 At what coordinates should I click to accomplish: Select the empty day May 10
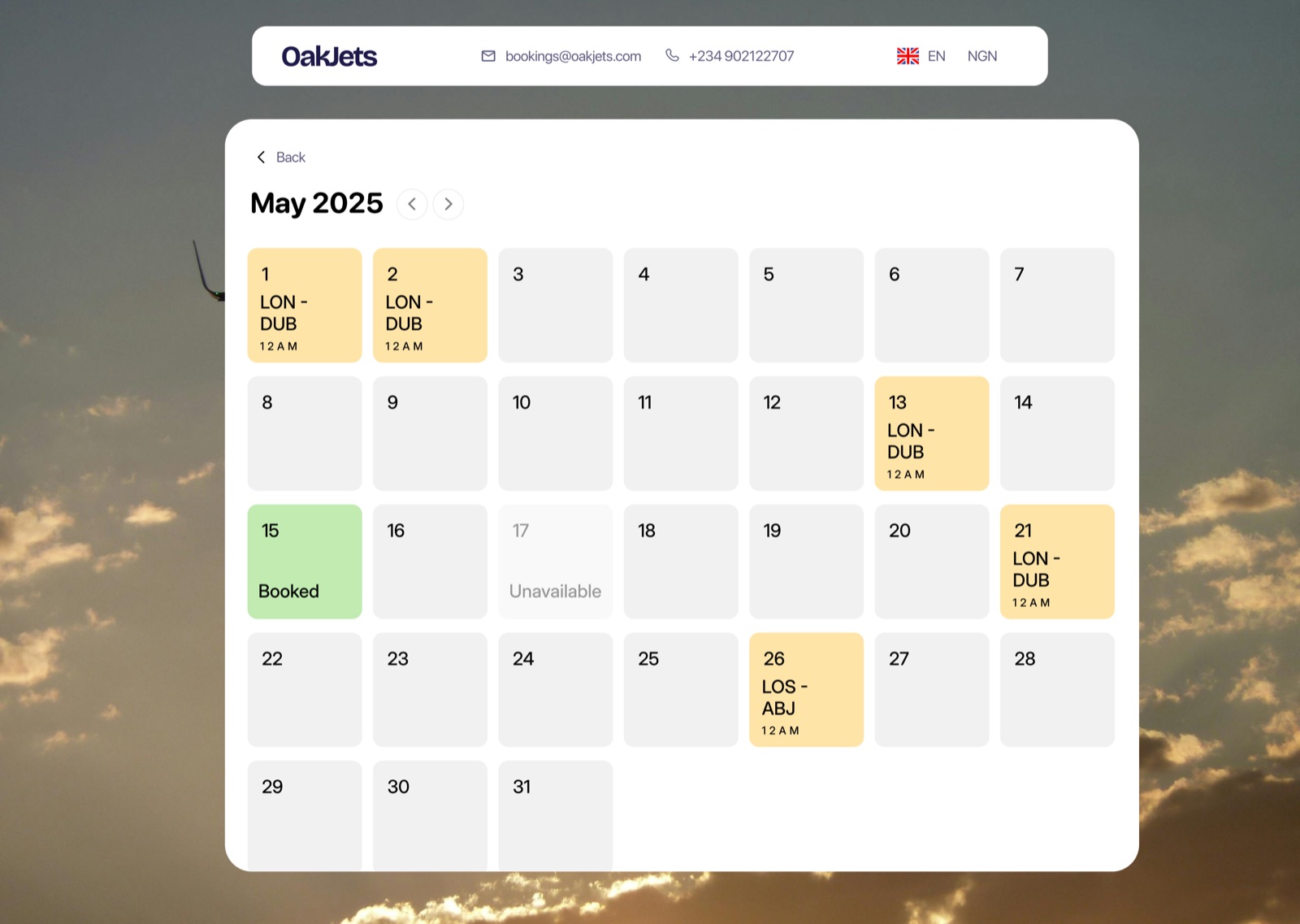point(556,433)
